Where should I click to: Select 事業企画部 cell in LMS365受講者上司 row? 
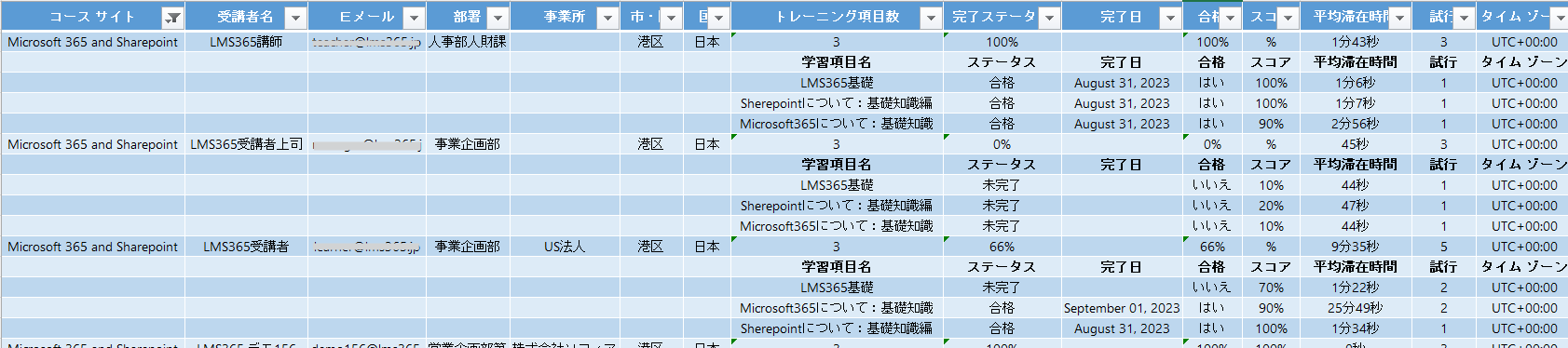pyautogui.click(x=468, y=144)
